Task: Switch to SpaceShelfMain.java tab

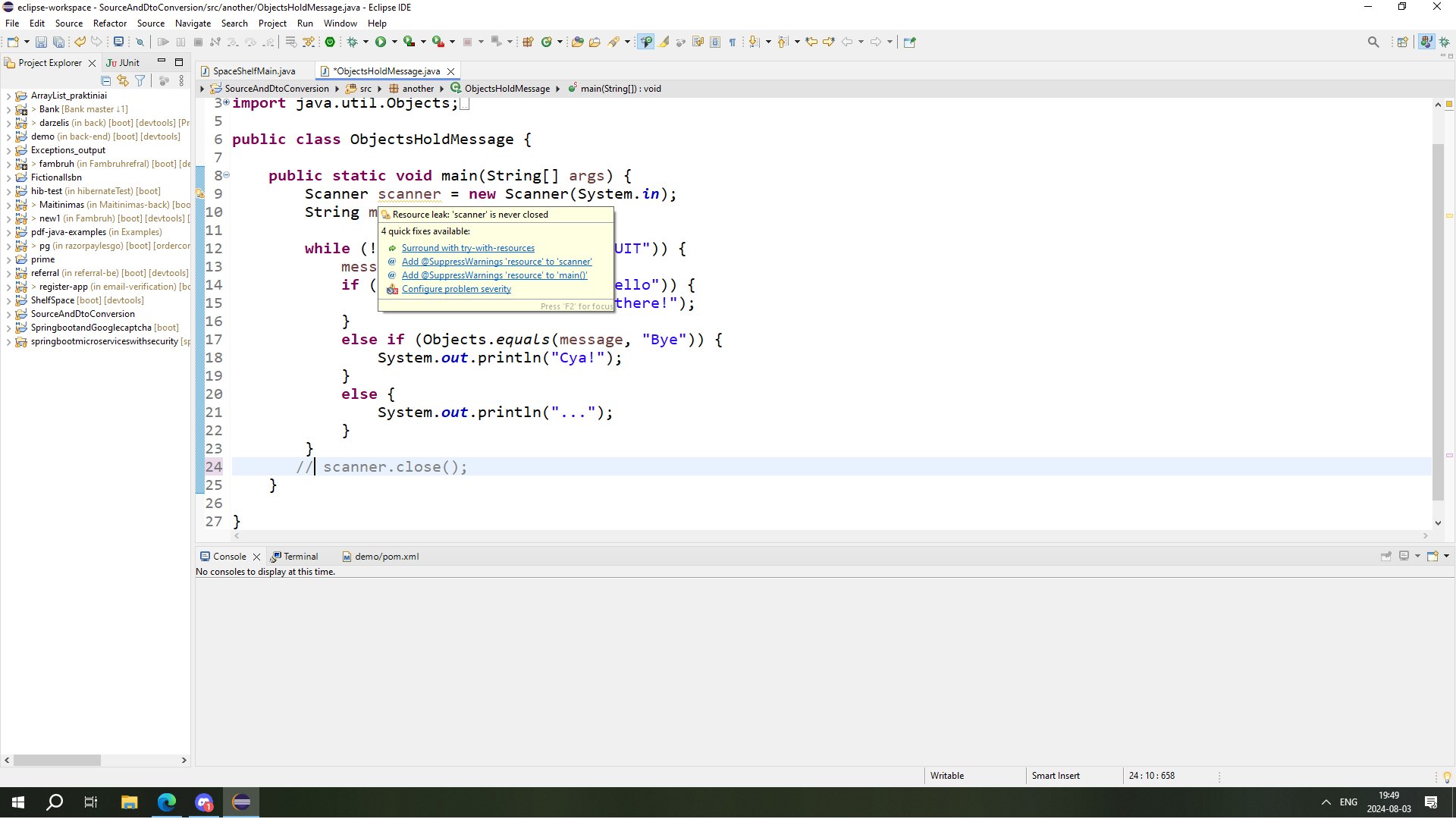Action: 253,71
